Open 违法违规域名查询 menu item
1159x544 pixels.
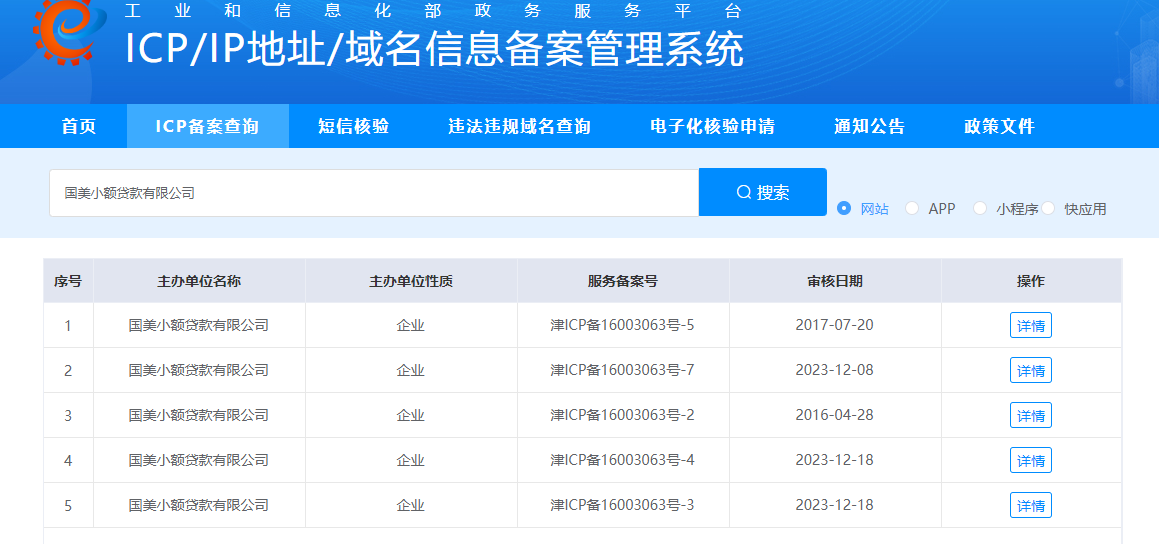point(520,126)
